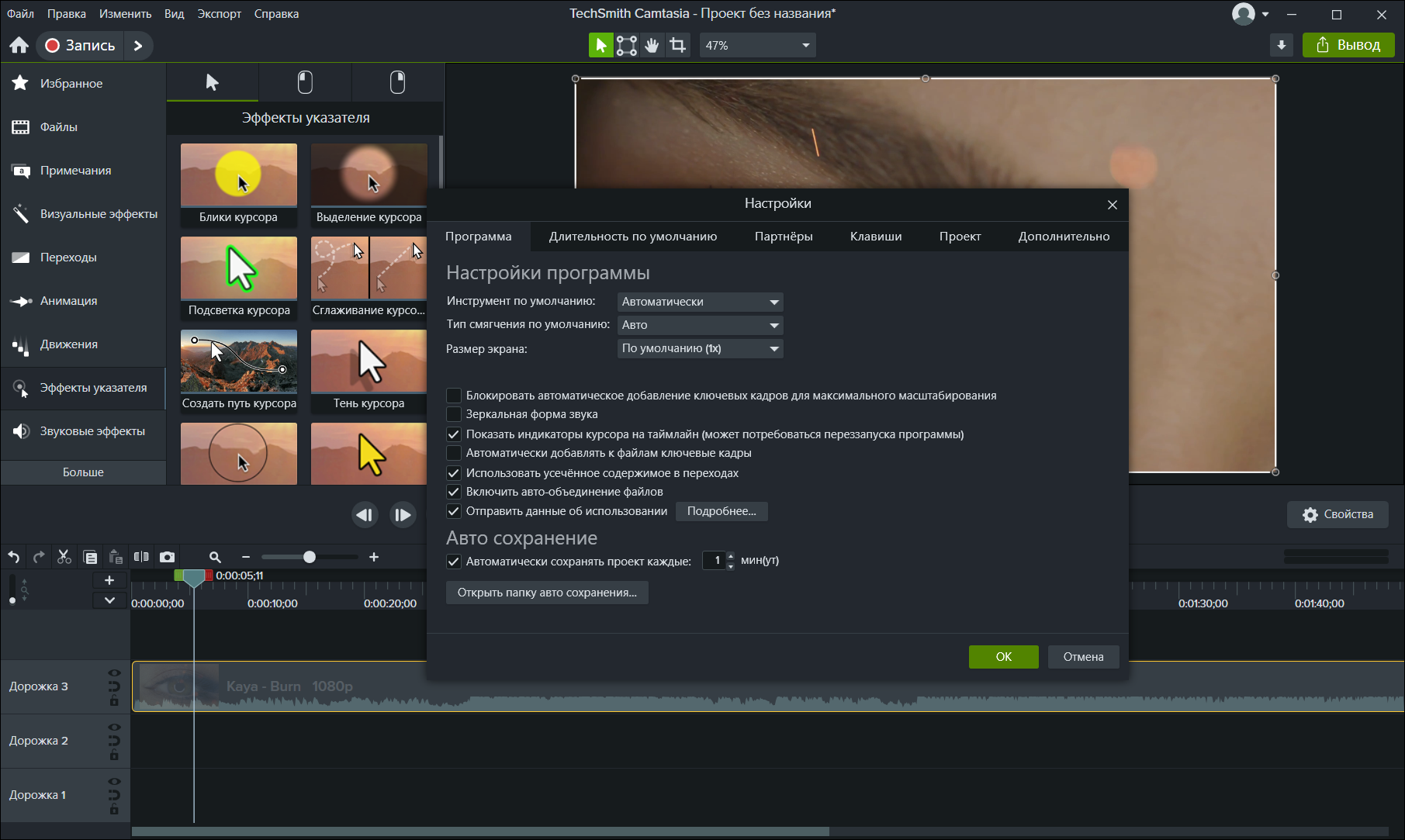Toggle auto-save project checkbox

coord(454,562)
